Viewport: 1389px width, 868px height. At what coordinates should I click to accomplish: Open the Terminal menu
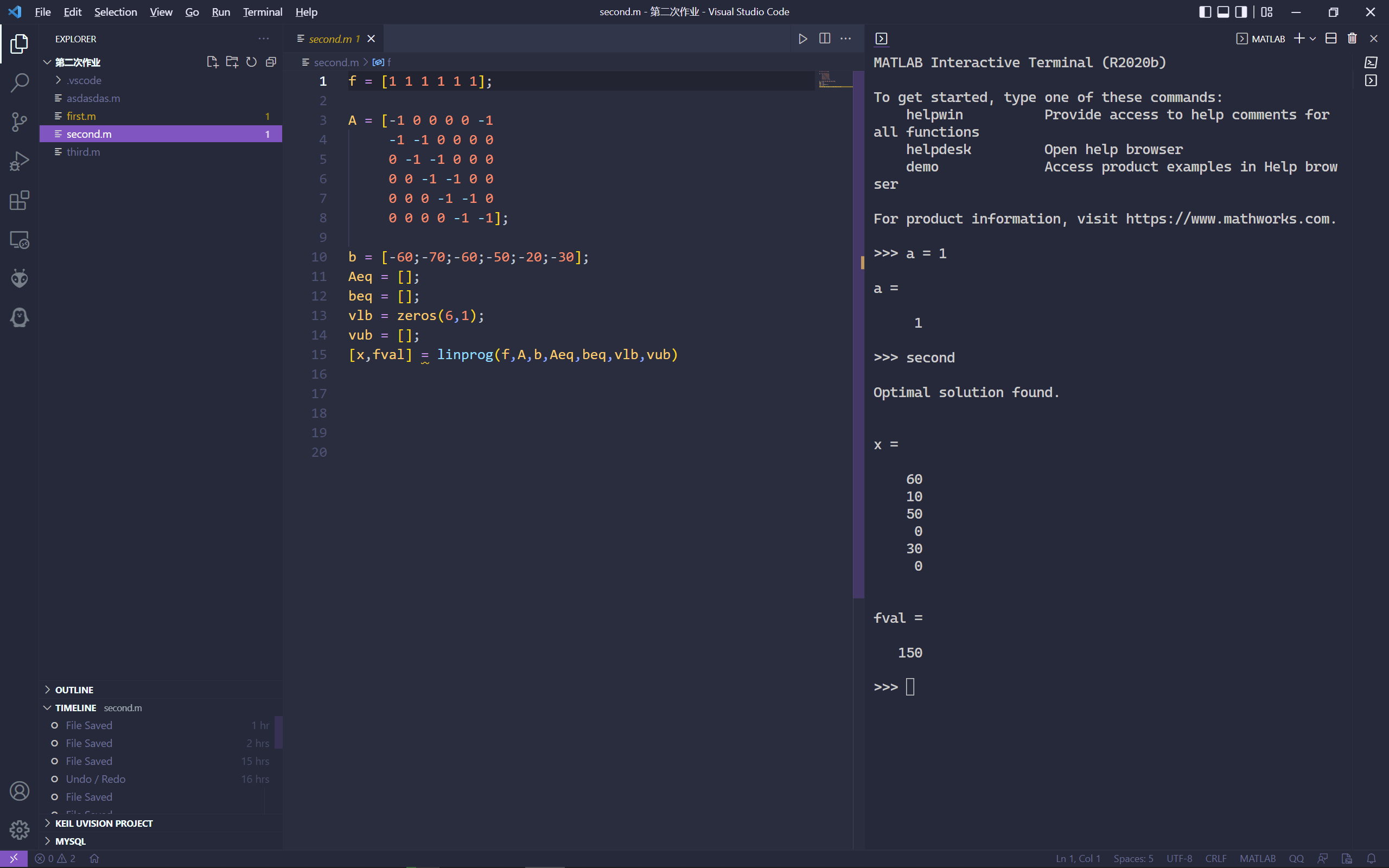click(262, 11)
